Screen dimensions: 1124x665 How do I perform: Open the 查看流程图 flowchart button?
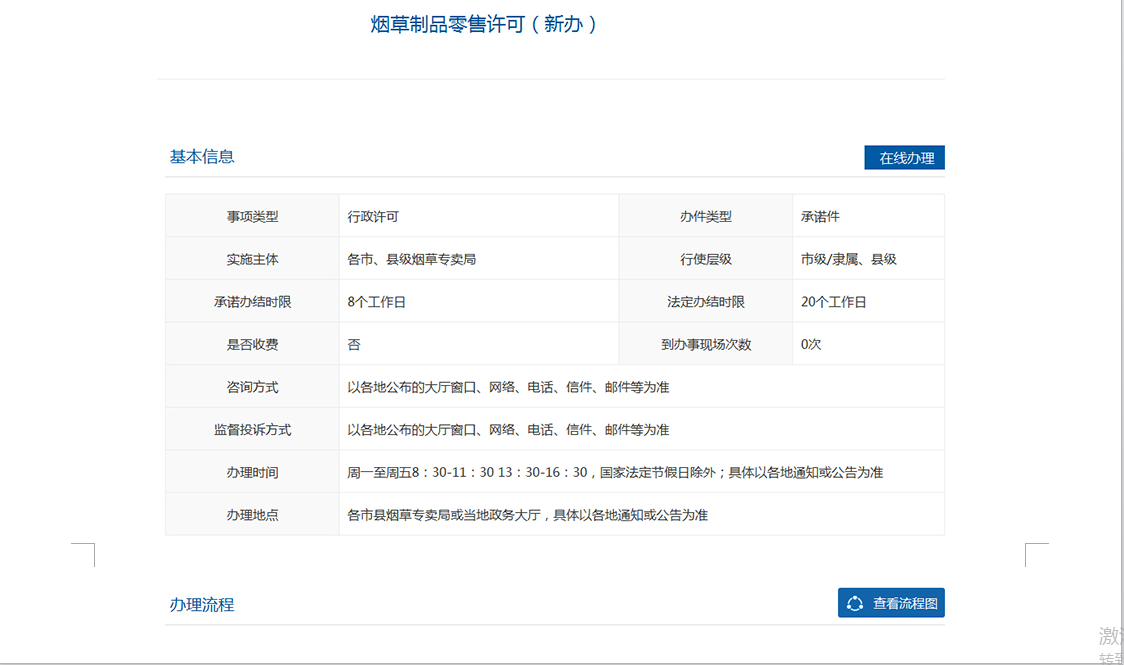click(891, 603)
